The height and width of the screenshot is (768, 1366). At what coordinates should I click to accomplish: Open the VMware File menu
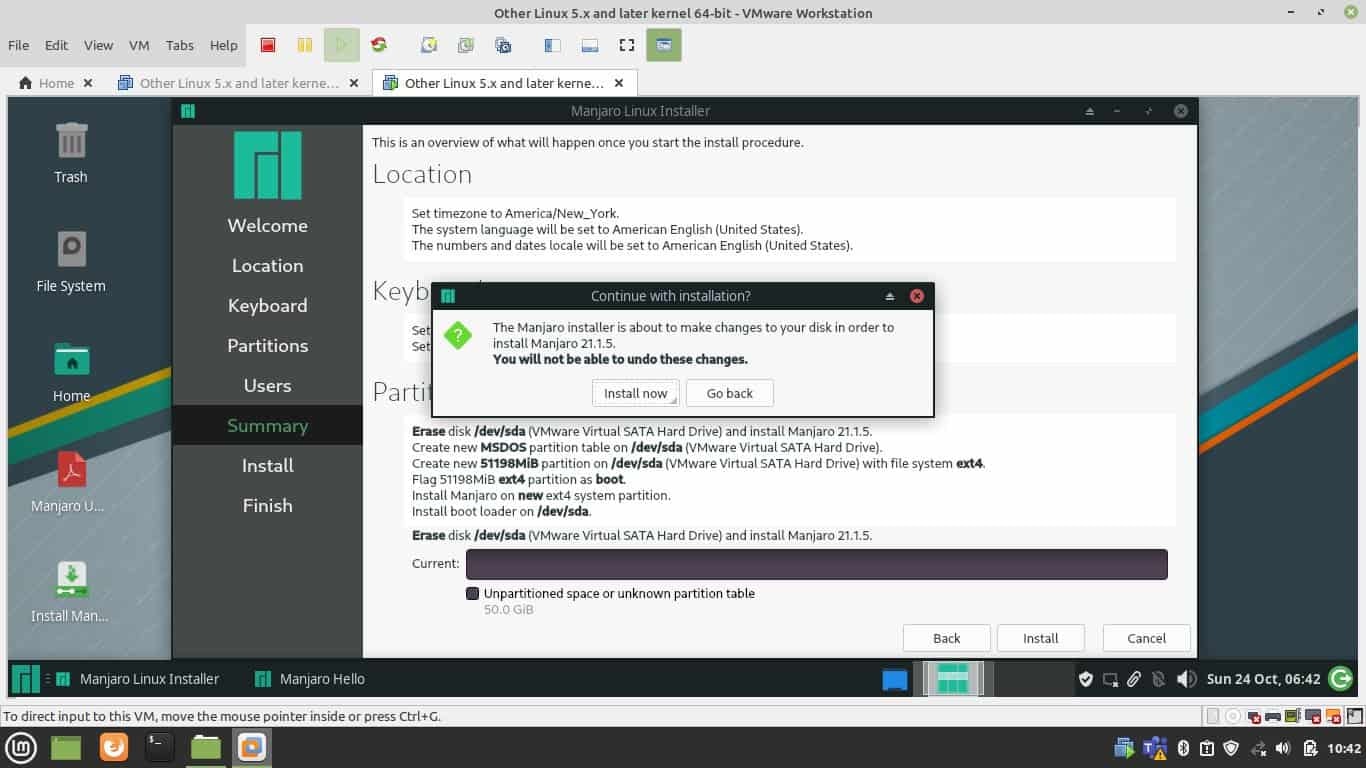tap(19, 45)
